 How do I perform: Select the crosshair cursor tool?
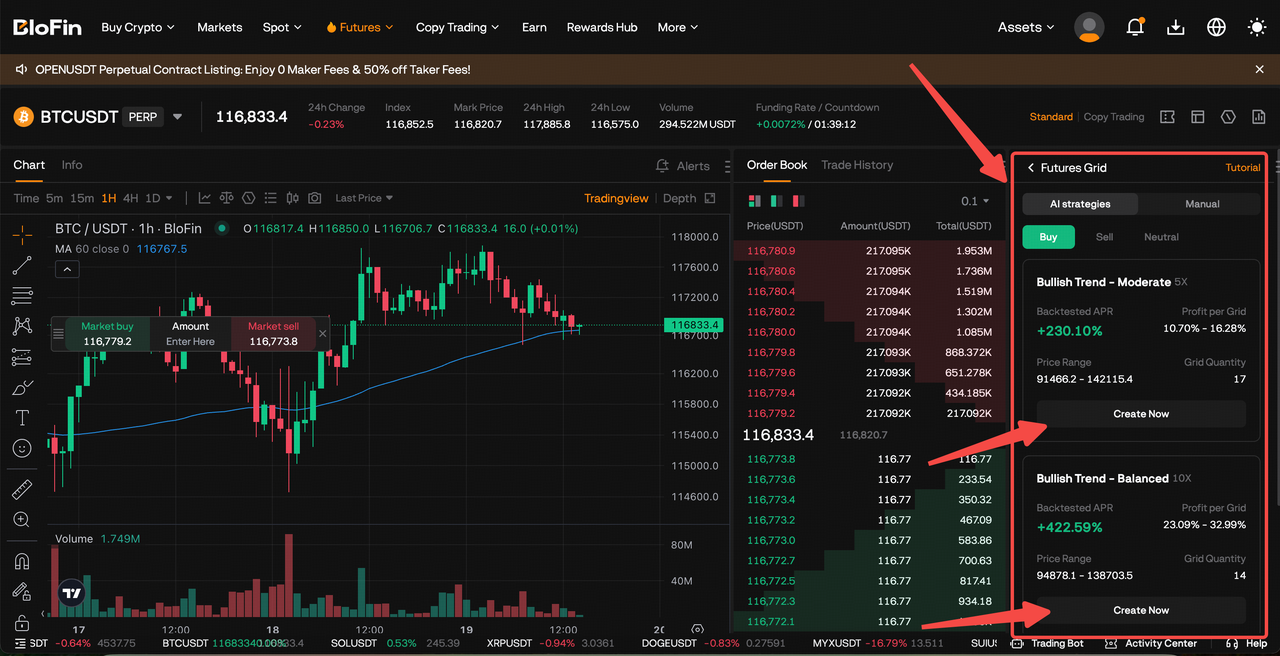[x=22, y=235]
